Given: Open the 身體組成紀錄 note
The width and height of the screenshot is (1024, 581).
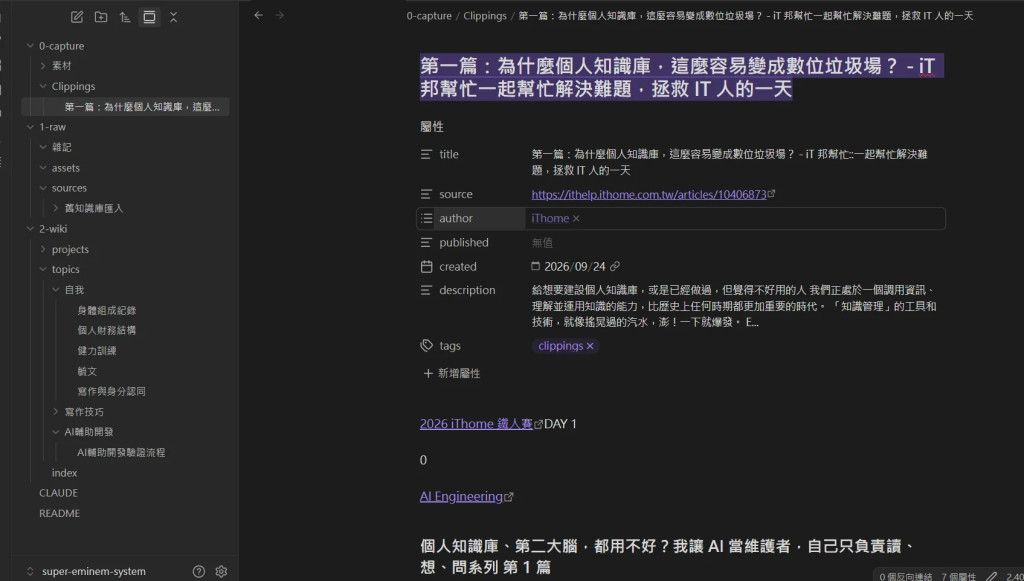Looking at the screenshot, I should [x=106, y=311].
